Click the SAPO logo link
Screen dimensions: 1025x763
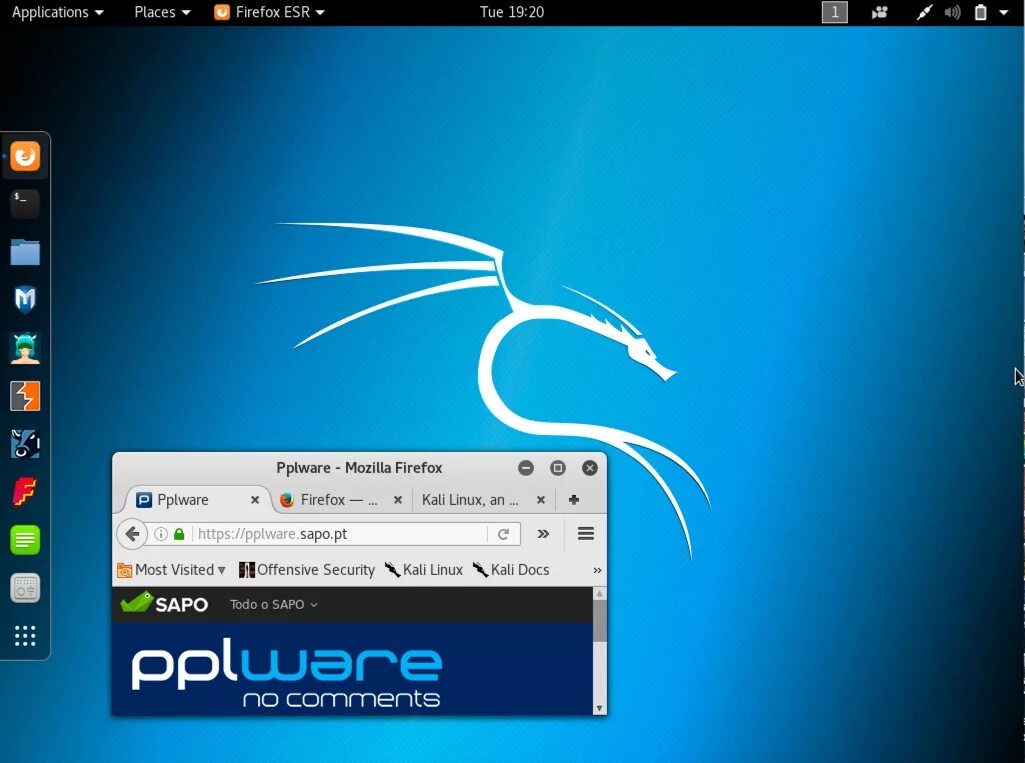coord(164,603)
